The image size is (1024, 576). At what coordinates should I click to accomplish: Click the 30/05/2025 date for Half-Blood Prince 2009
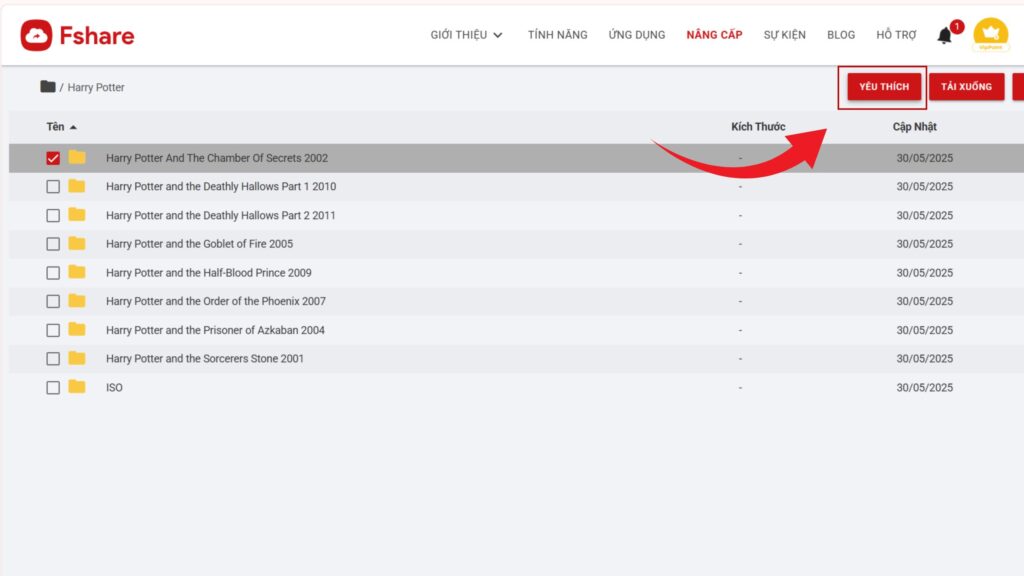coord(924,273)
